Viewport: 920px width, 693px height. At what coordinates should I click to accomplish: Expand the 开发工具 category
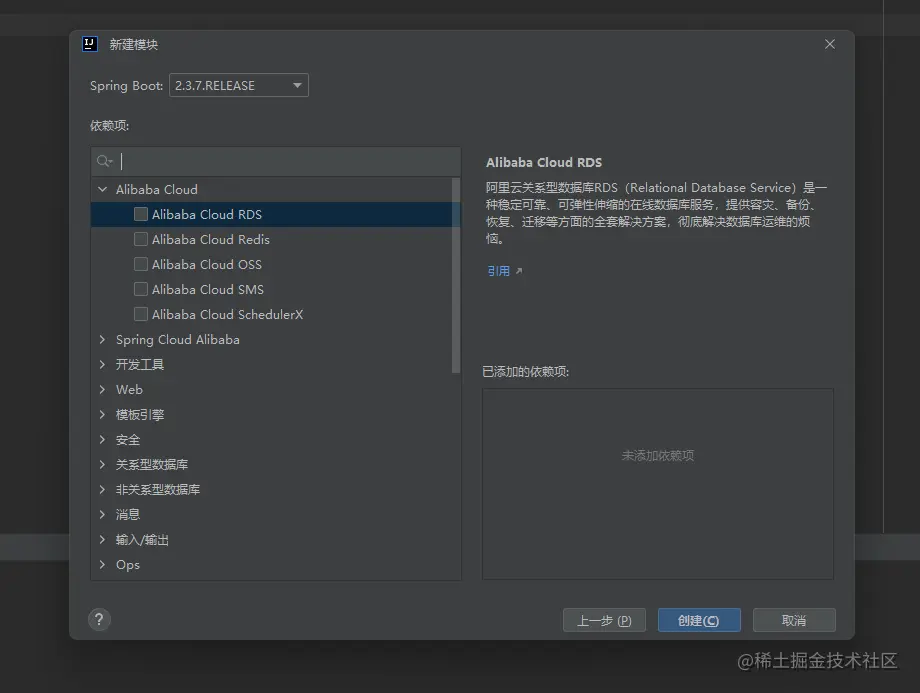tap(103, 364)
